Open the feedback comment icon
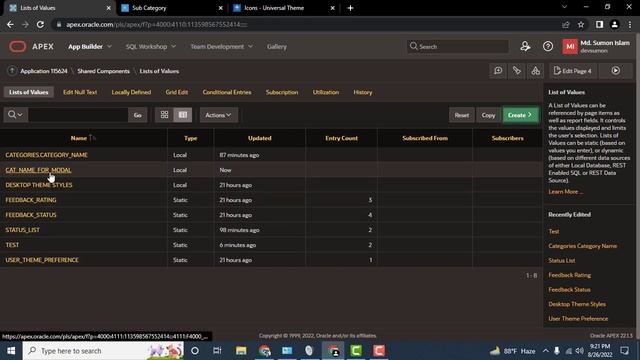 tap(498, 71)
